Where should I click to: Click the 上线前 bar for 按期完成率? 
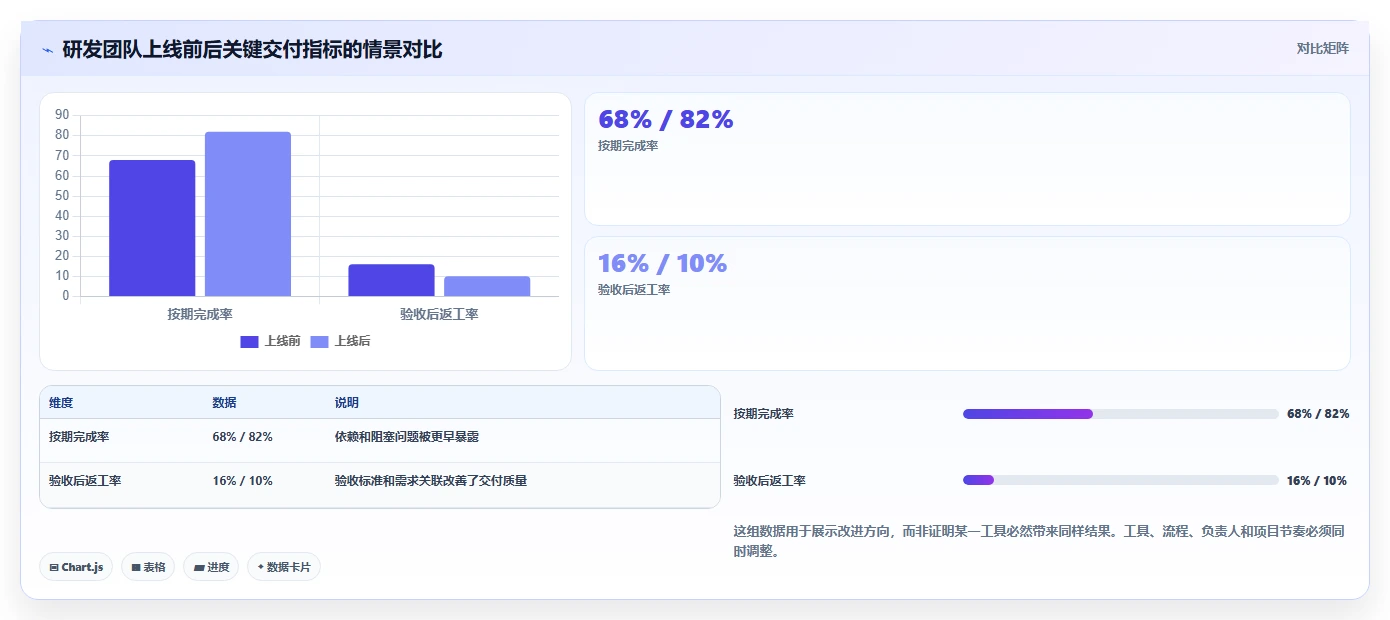[152, 228]
